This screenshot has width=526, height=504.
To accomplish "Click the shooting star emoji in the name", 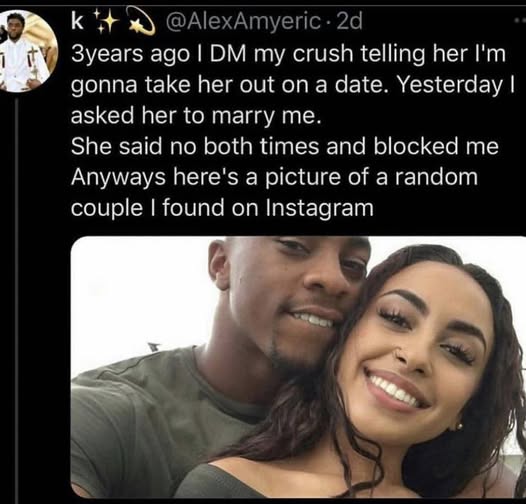I will pyautogui.click(x=142, y=22).
